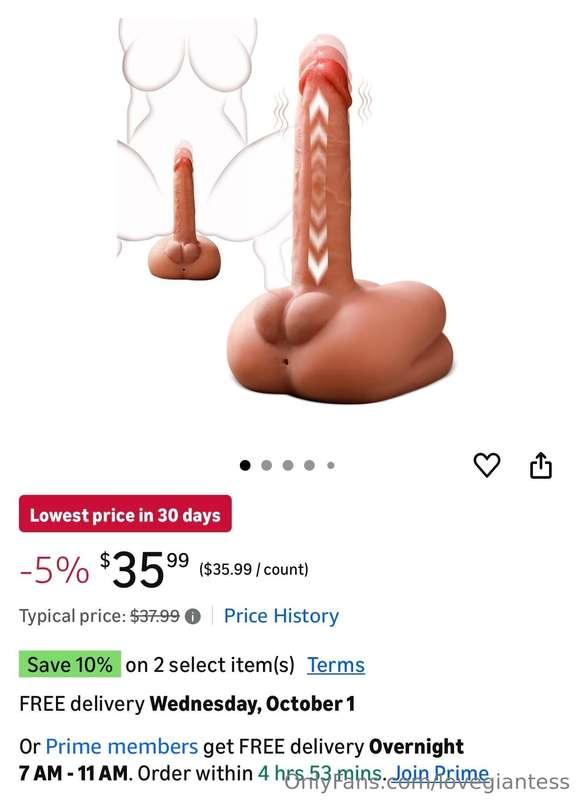
Task: Open the Price History link
Action: pos(281,616)
